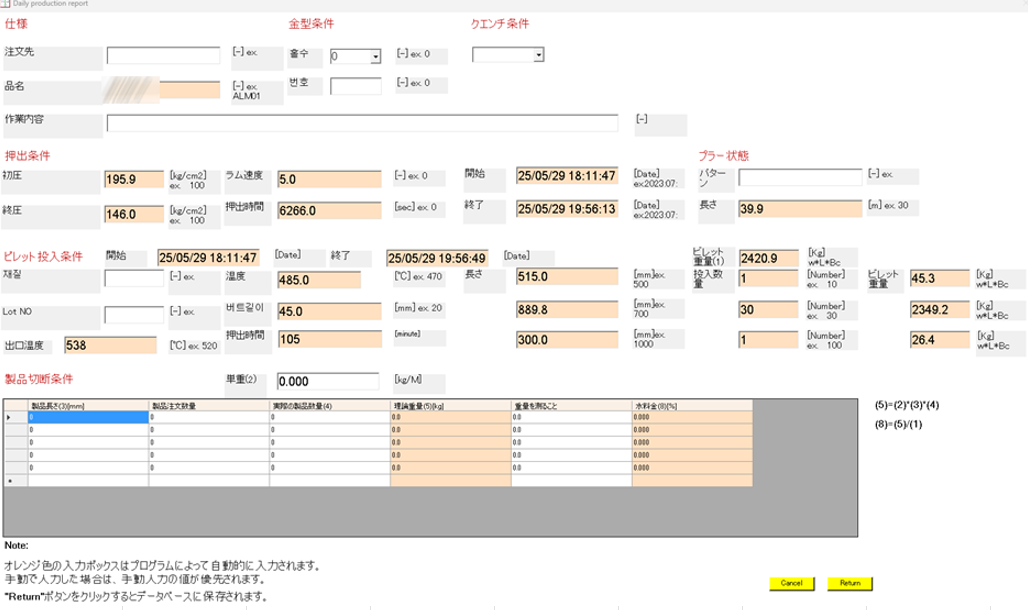1028x610 pixels.
Task: Click the ラム速度 field showing 5.0
Action: (329, 180)
